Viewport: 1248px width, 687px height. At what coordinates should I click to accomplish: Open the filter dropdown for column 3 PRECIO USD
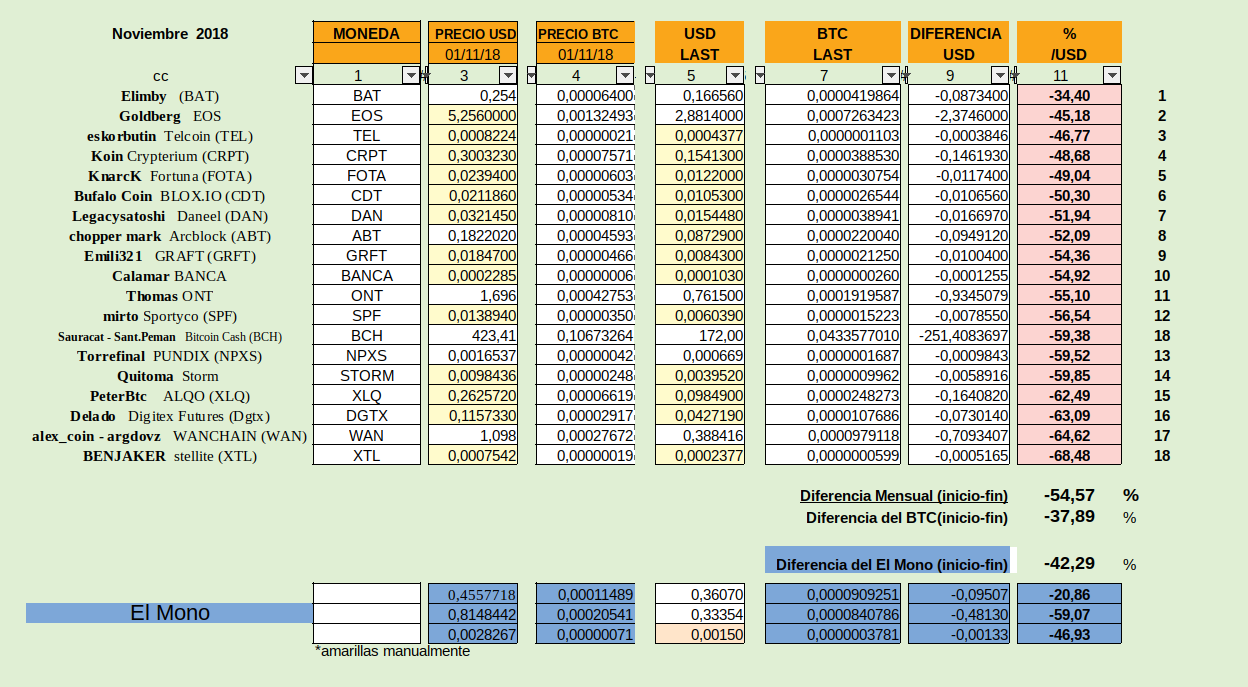[x=508, y=75]
